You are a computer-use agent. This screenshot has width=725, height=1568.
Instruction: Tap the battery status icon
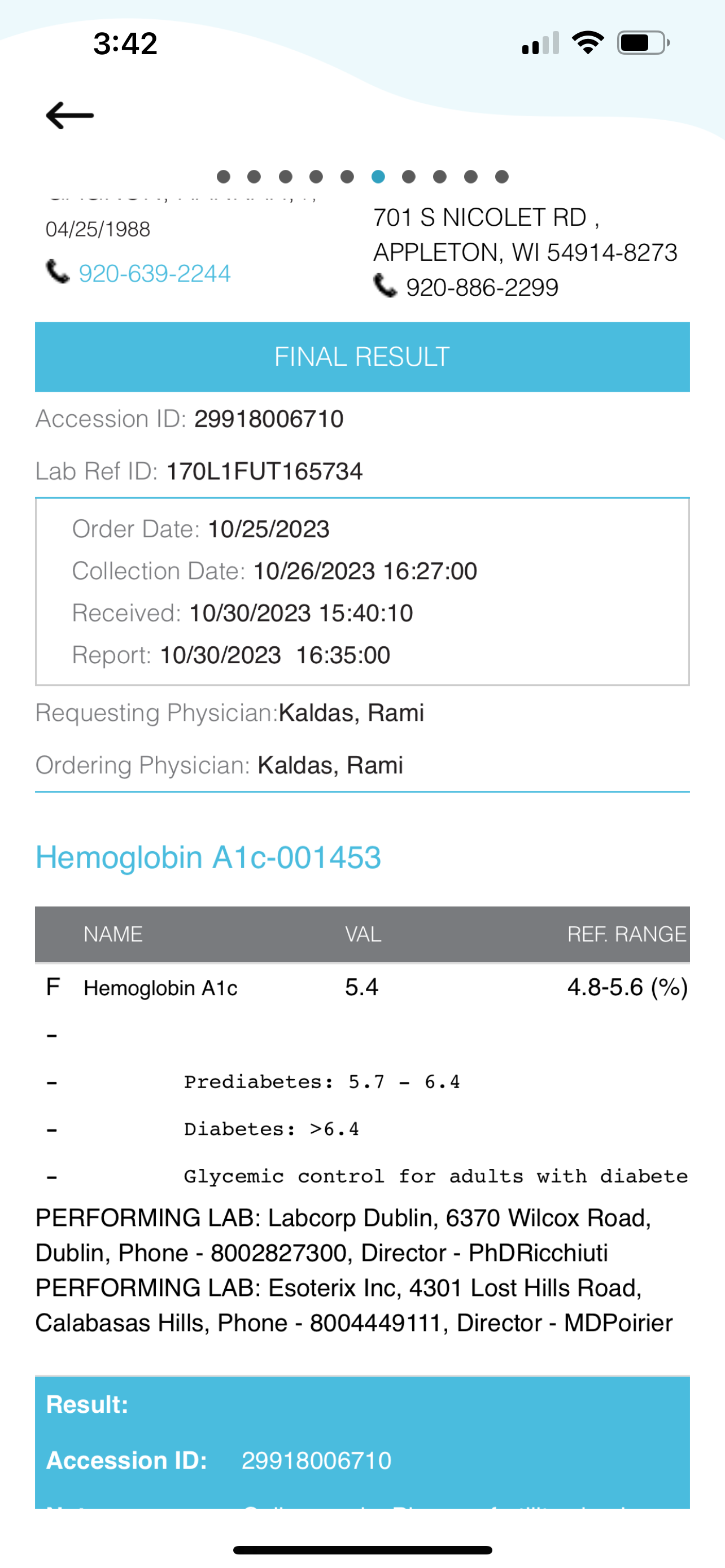point(643,42)
